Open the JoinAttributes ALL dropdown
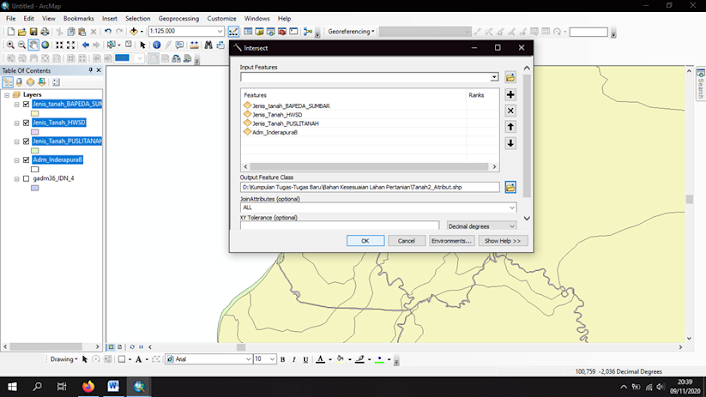This screenshot has height=397, width=706. tap(512, 208)
